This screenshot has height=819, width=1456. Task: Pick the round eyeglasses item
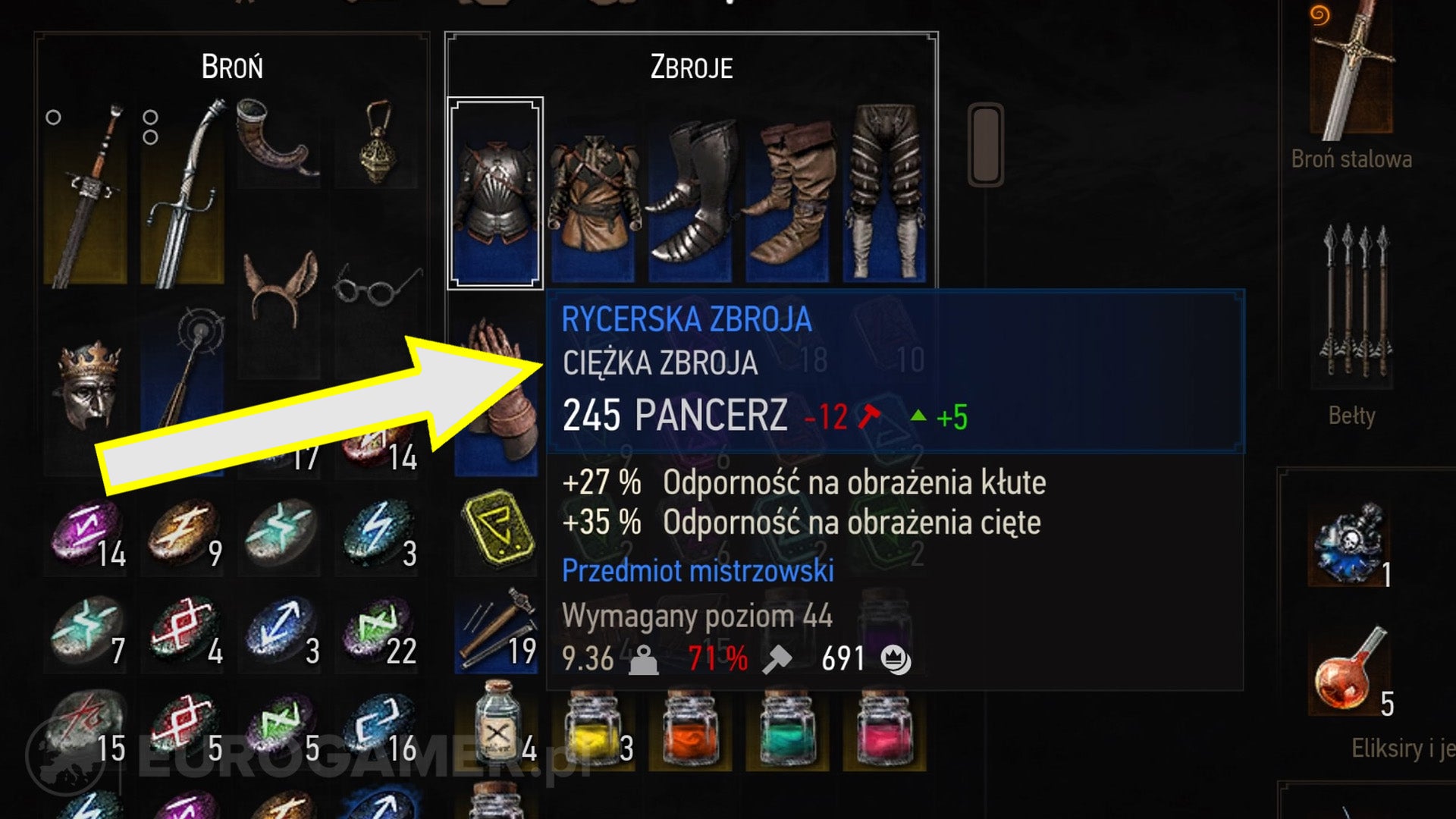[x=376, y=286]
